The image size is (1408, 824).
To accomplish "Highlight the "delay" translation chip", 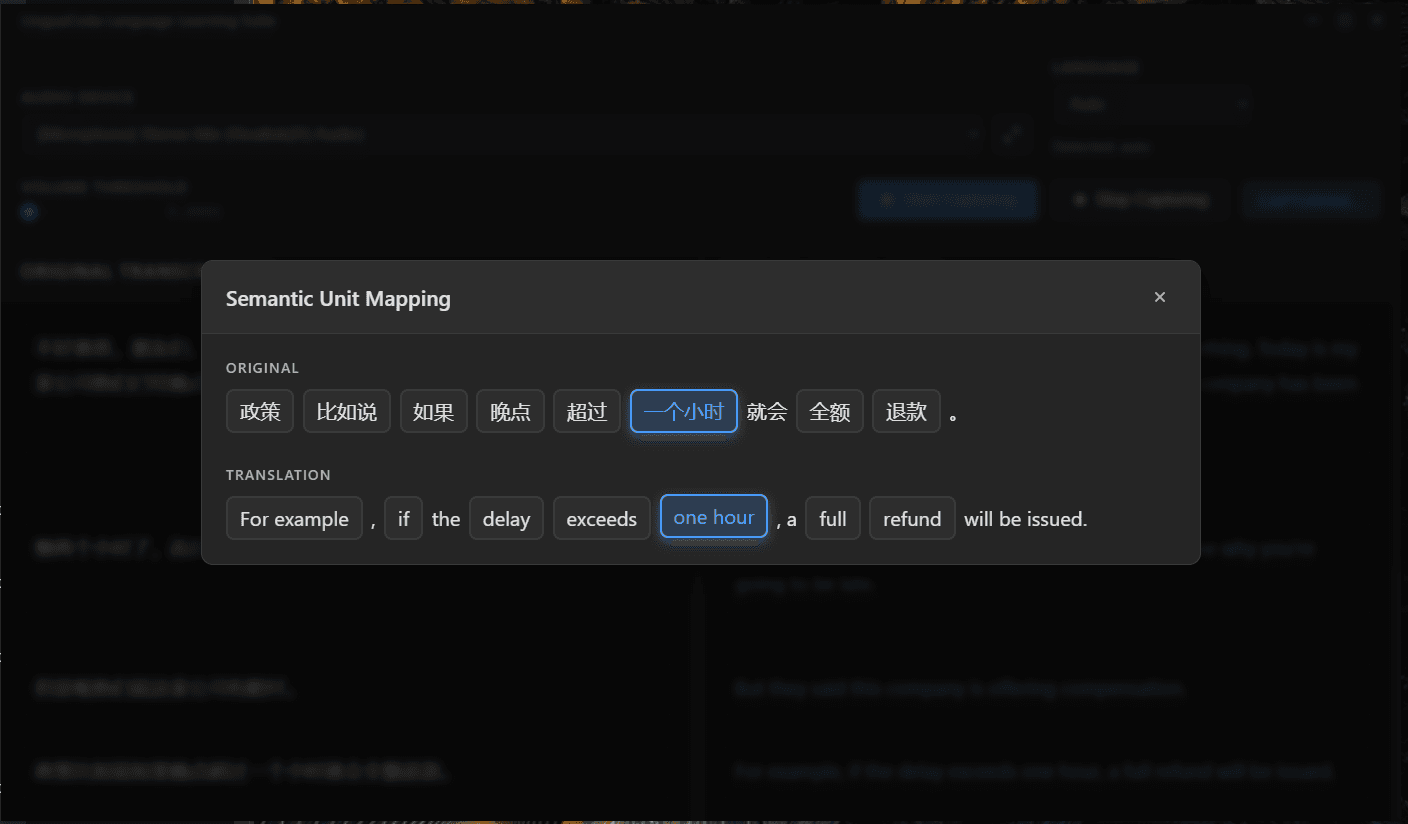I will pyautogui.click(x=506, y=519).
